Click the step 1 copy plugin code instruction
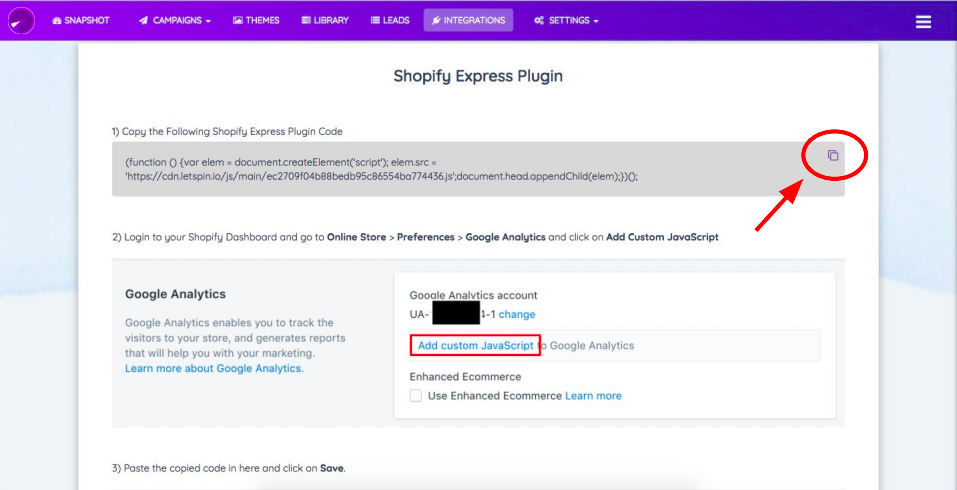This screenshot has width=957, height=490. point(228,131)
